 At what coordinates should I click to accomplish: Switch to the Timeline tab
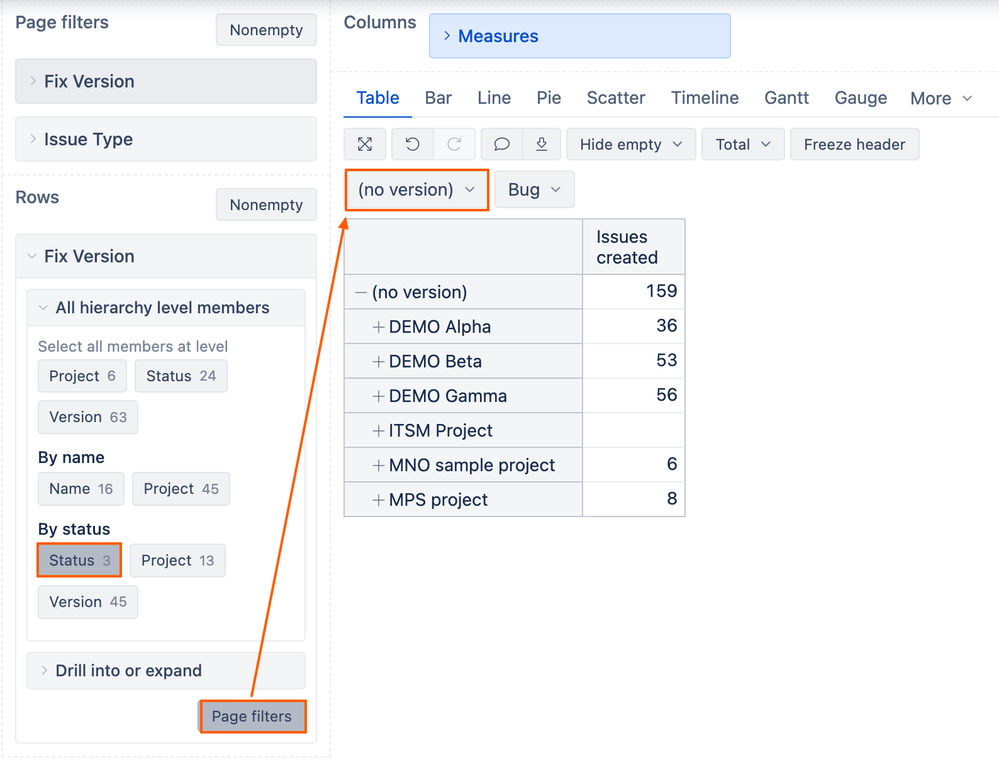click(x=705, y=98)
